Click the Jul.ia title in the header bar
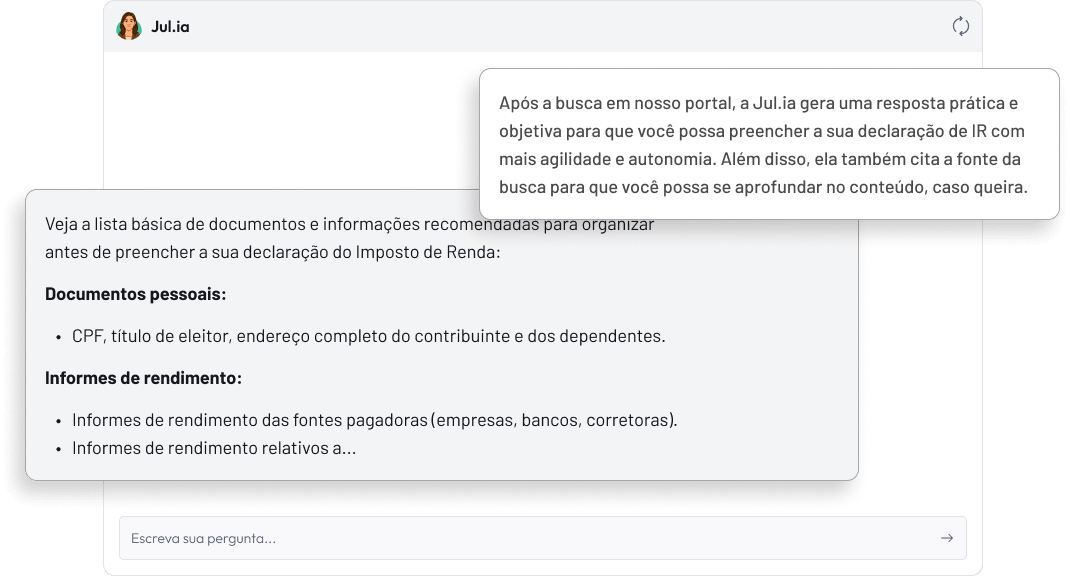Screen dimensions: 1070x576 [x=169, y=28]
